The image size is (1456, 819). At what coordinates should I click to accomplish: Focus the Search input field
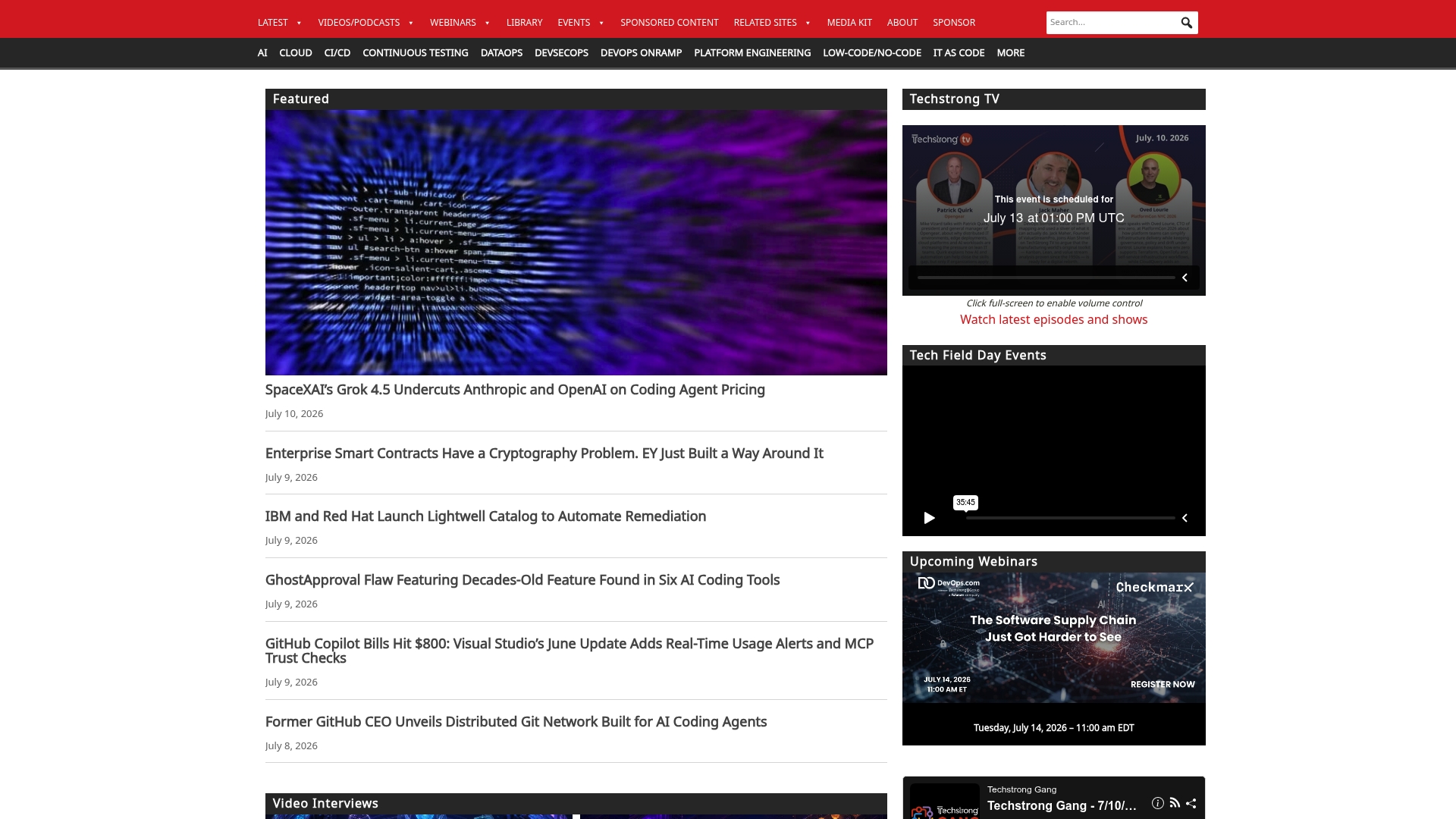(1112, 23)
